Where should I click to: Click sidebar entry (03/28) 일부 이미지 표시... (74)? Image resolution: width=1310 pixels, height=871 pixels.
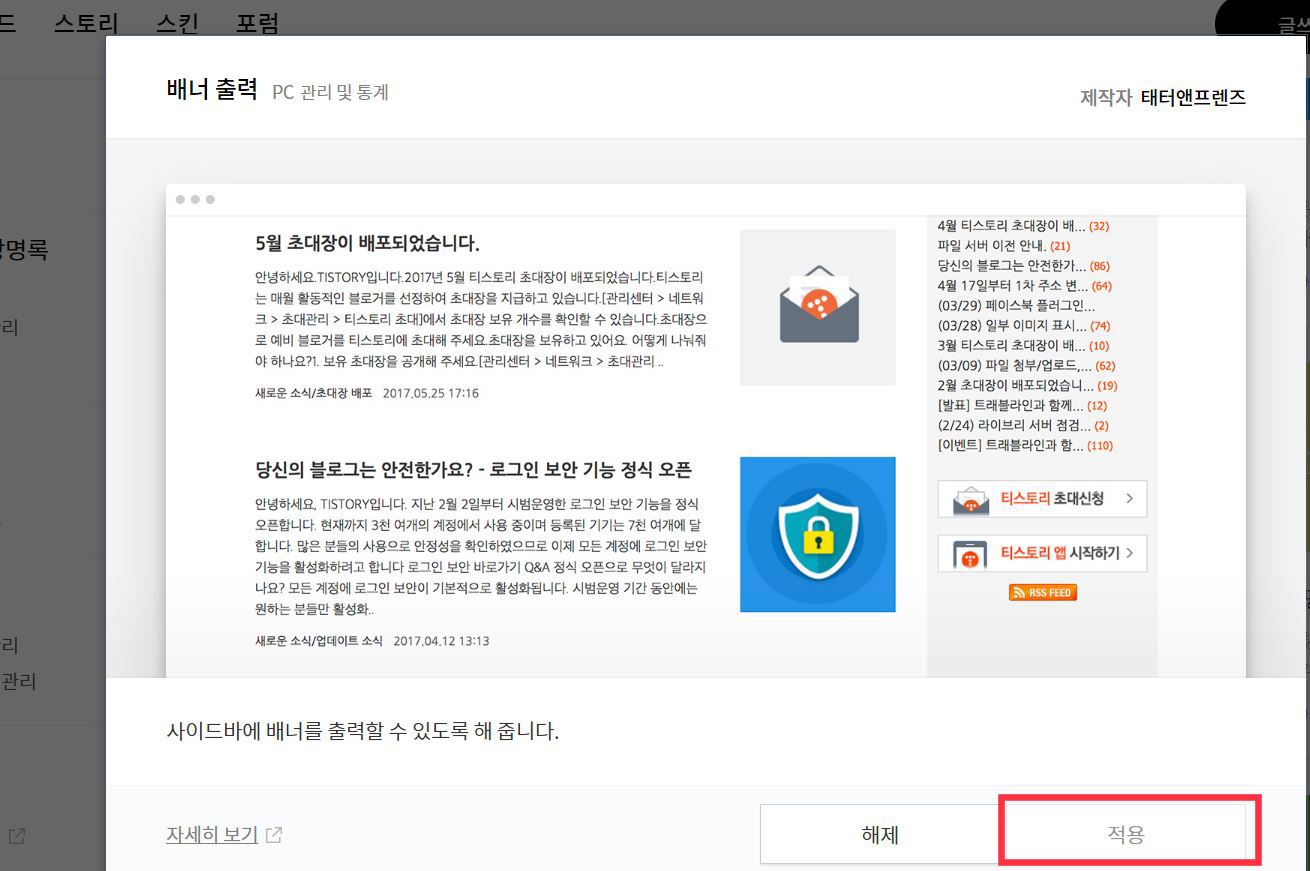tap(1024, 326)
